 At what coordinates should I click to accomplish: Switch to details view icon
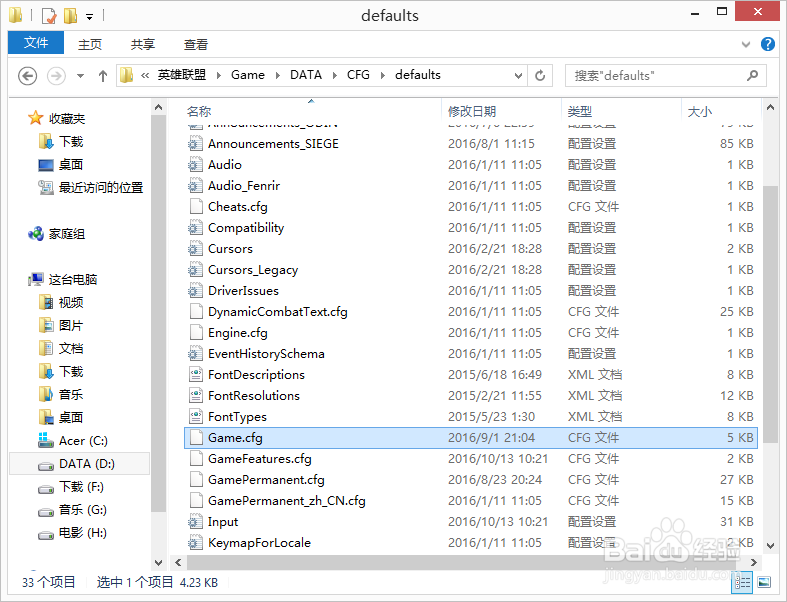[x=743, y=582]
